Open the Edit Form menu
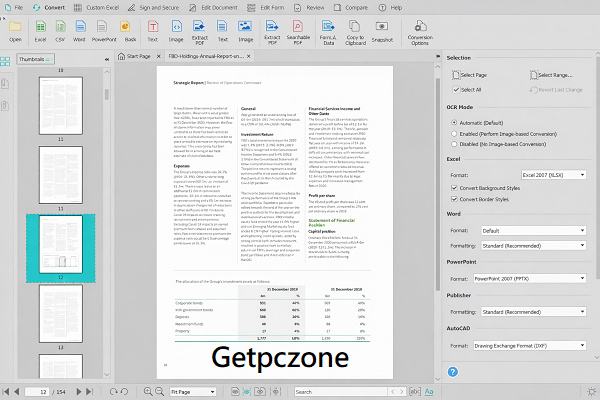 266,7
